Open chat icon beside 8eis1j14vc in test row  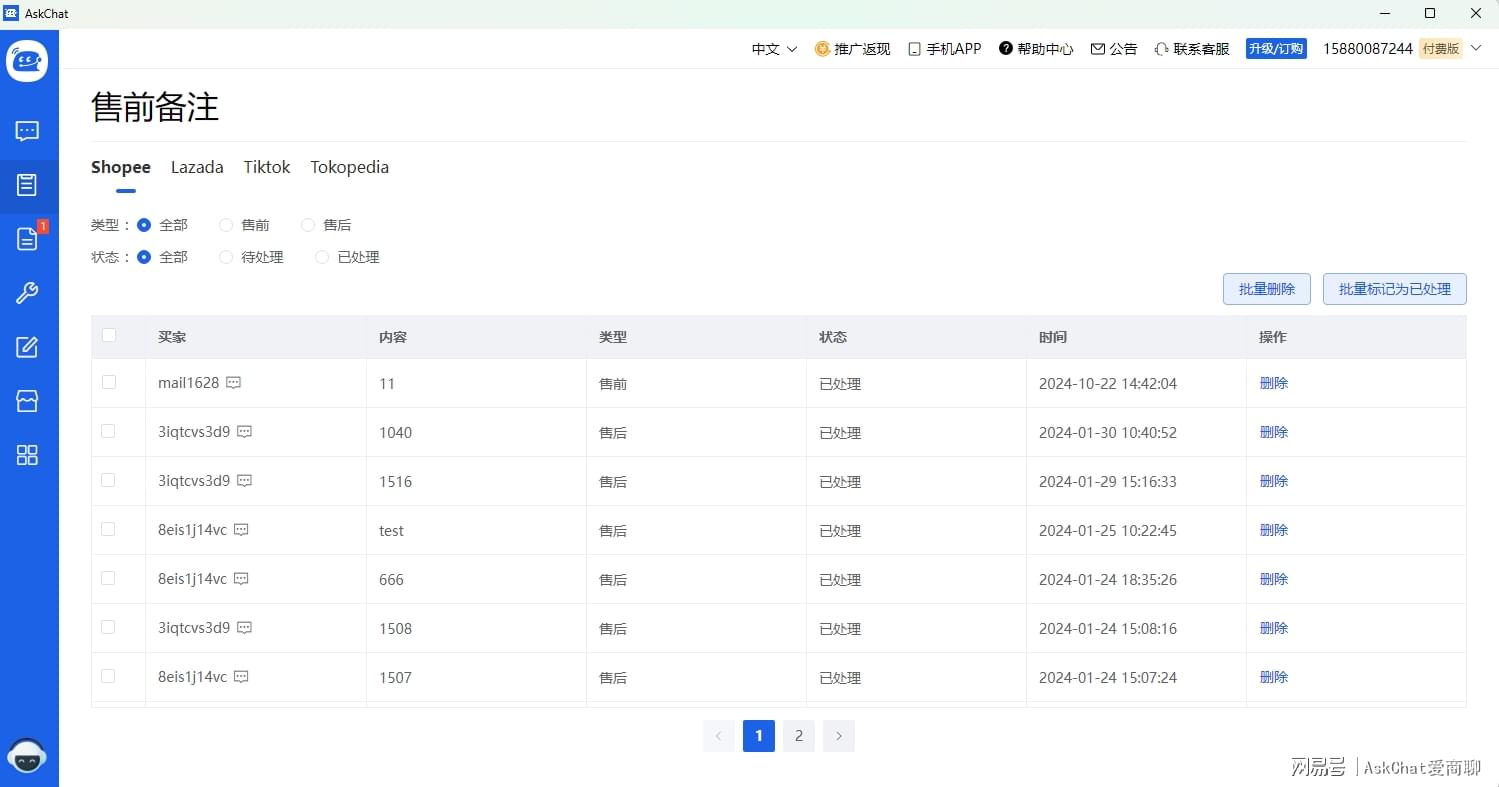241,530
